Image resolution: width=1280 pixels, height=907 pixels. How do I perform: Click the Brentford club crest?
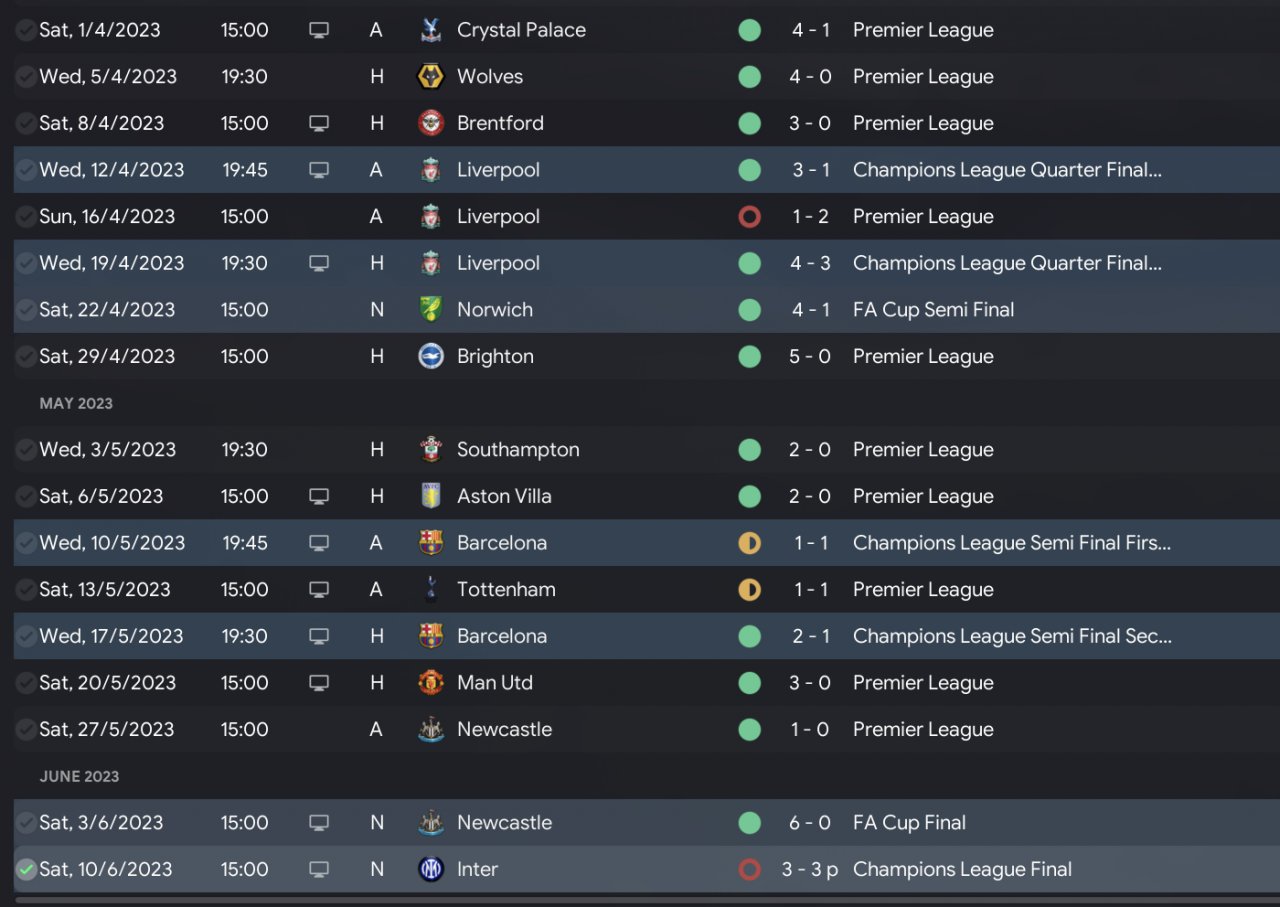click(431, 123)
